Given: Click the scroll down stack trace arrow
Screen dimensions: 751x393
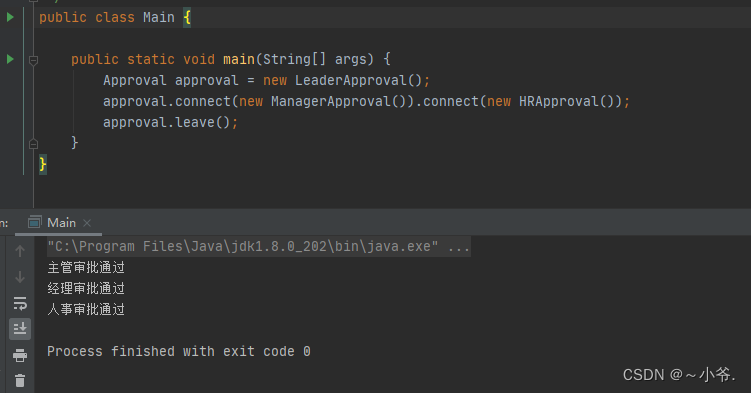Looking at the screenshot, I should click(20, 277).
